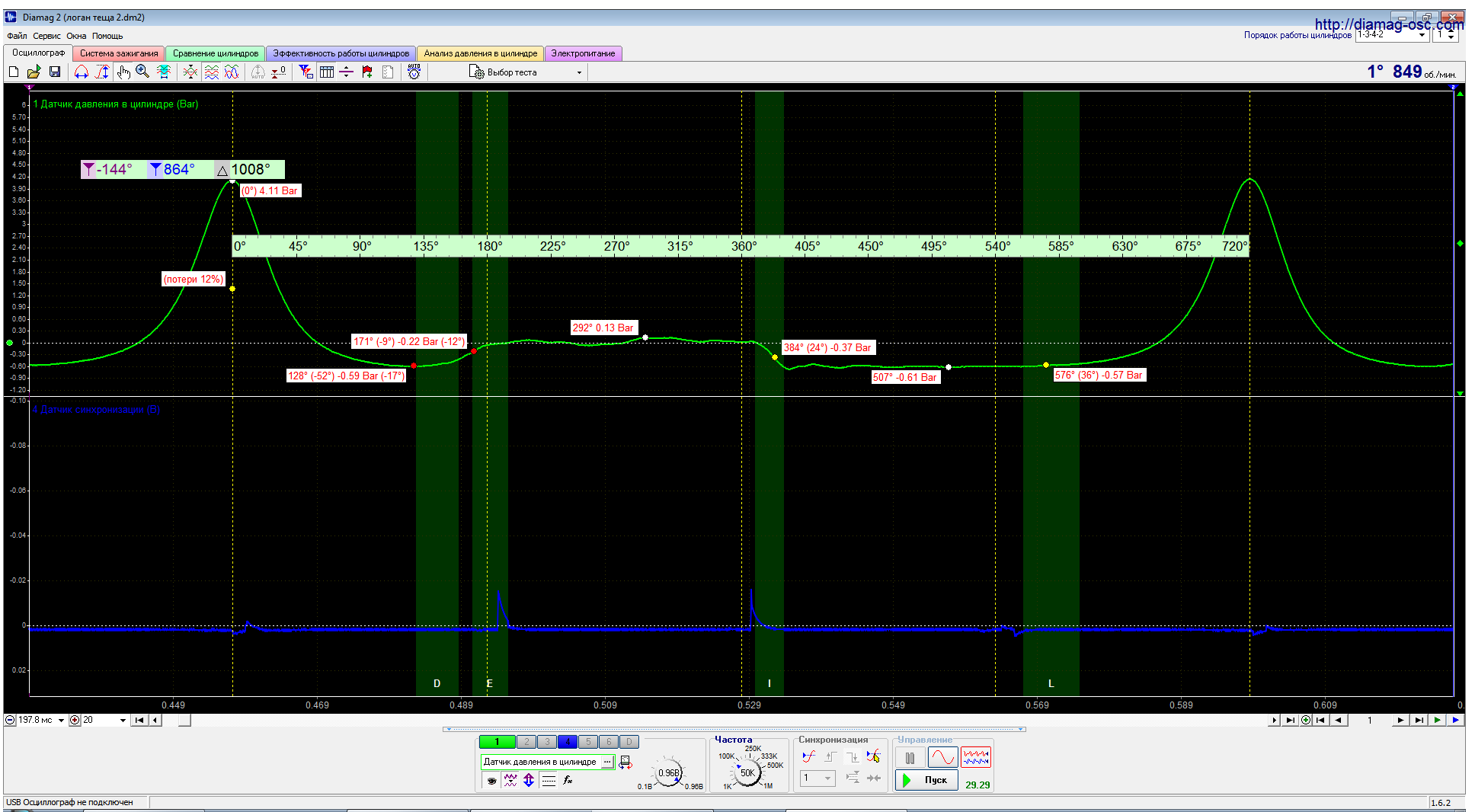Click the green play forward arrow
The width and height of the screenshot is (1475, 812).
pos(1437,720)
